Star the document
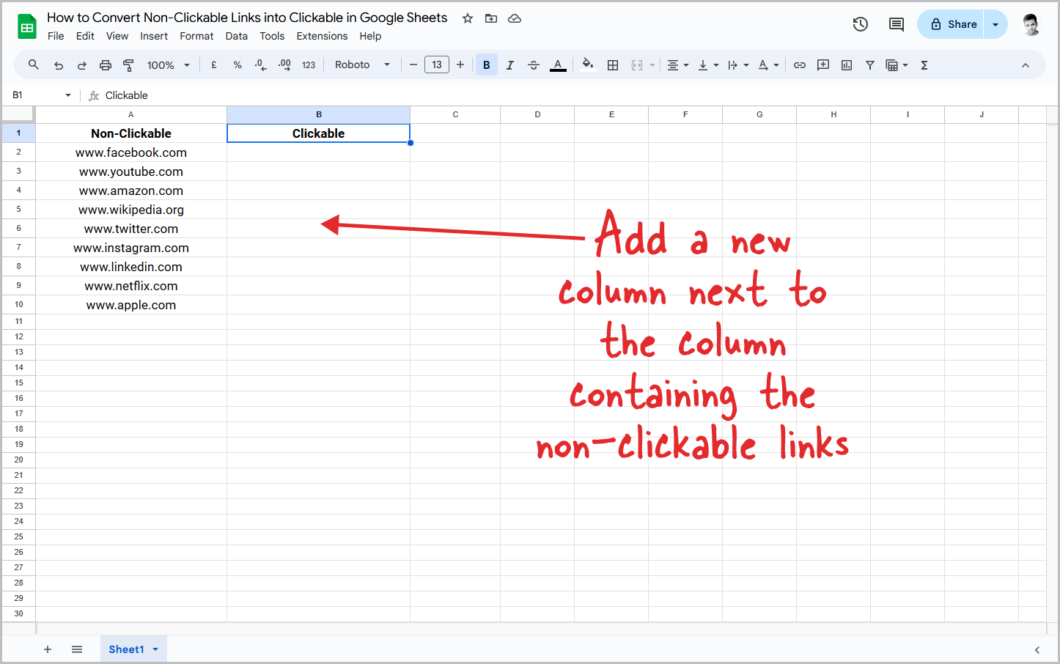 467,18
